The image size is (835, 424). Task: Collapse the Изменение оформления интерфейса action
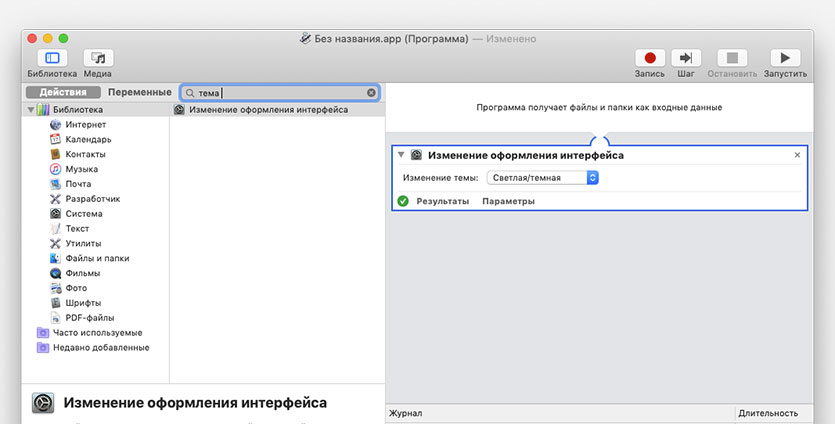[x=401, y=155]
